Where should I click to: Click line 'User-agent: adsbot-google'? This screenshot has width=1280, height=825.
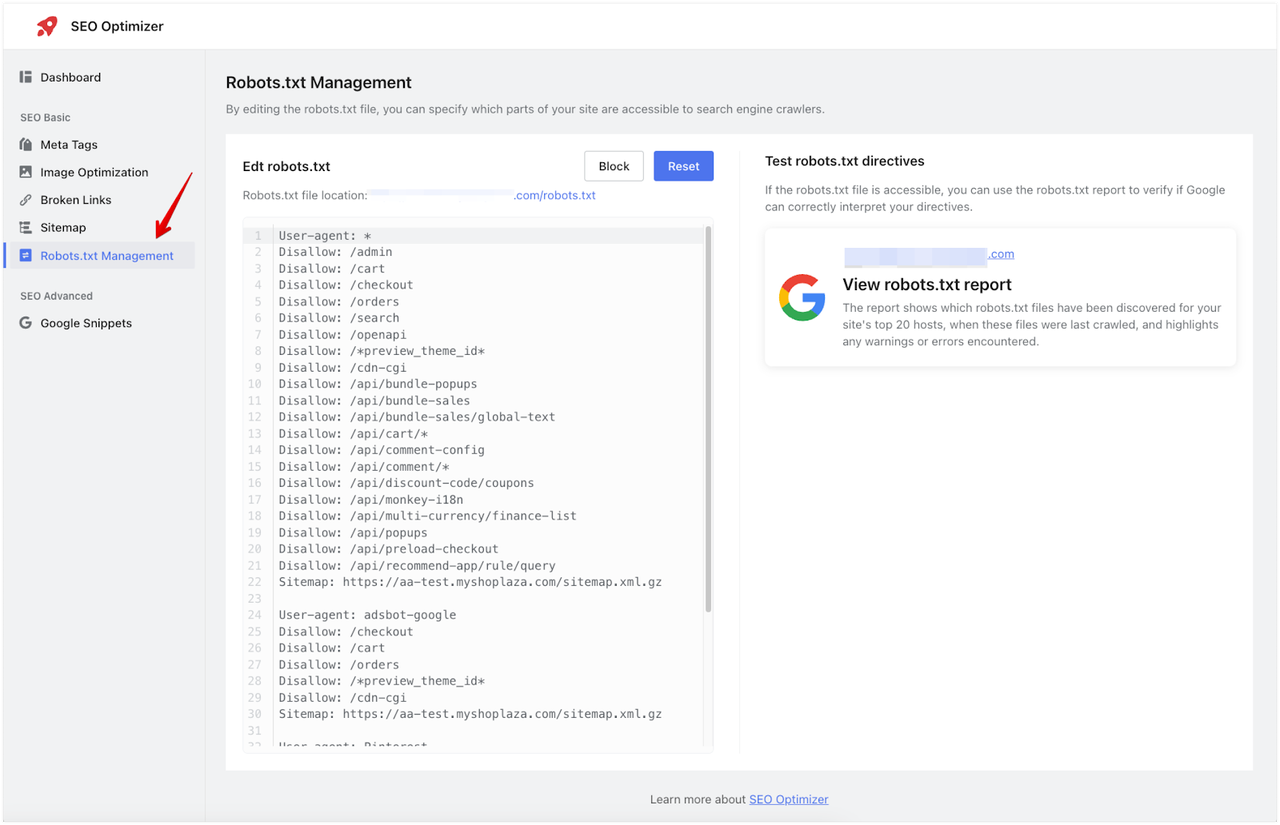click(367, 615)
